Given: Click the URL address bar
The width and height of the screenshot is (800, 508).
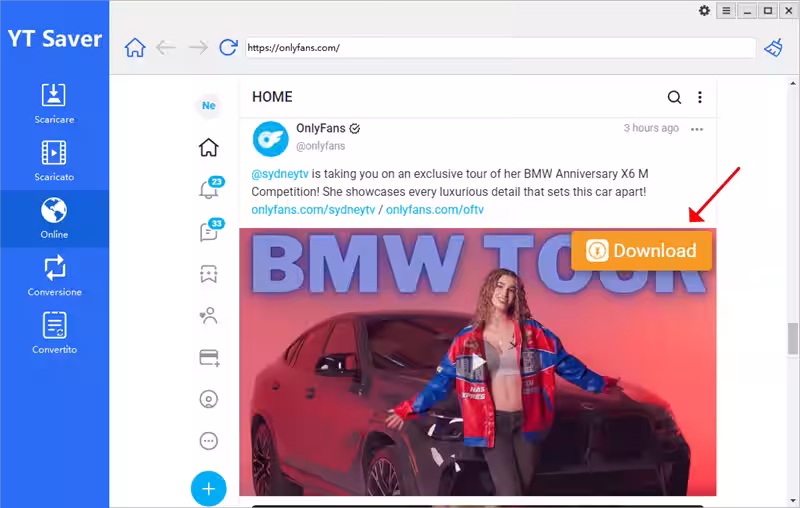Looking at the screenshot, I should pyautogui.click(x=500, y=47).
